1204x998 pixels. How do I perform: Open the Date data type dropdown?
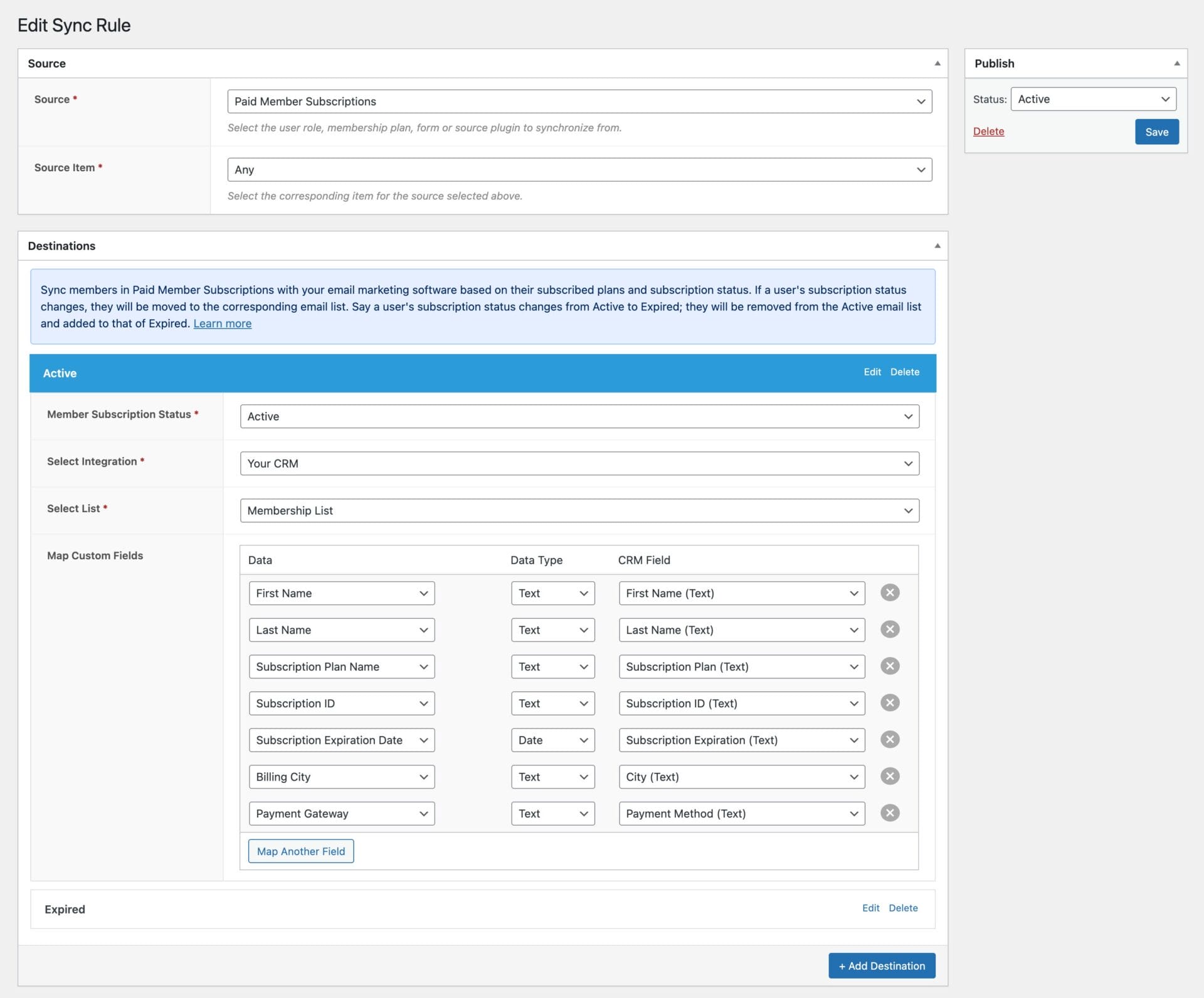pos(552,740)
